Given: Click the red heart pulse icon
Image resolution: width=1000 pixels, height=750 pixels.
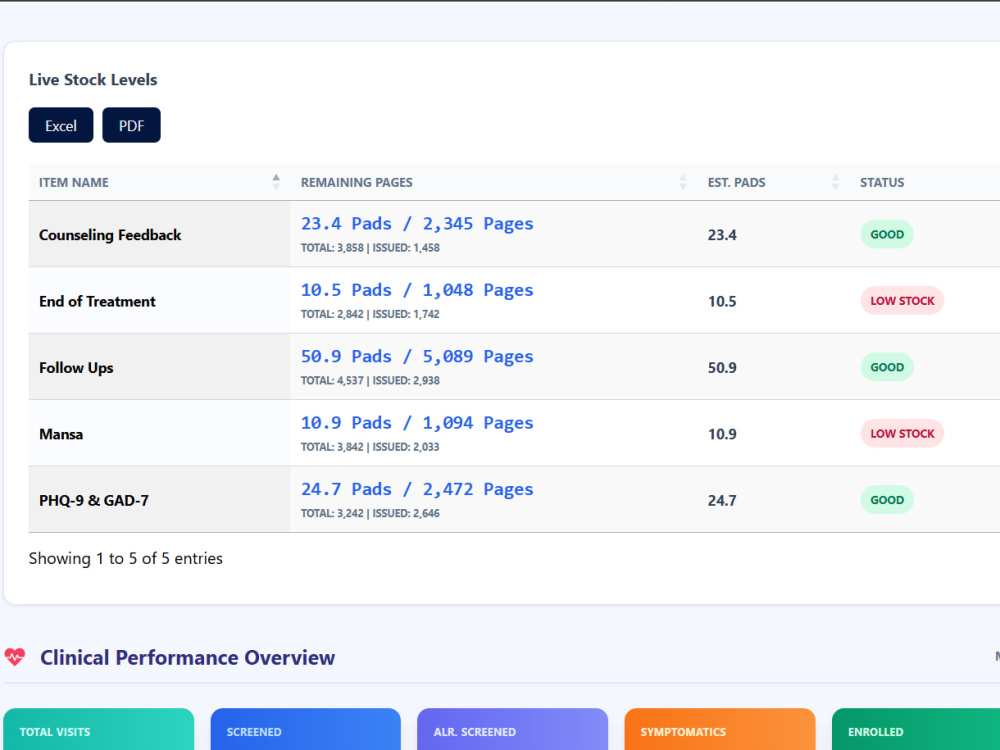Looking at the screenshot, I should click(15, 657).
